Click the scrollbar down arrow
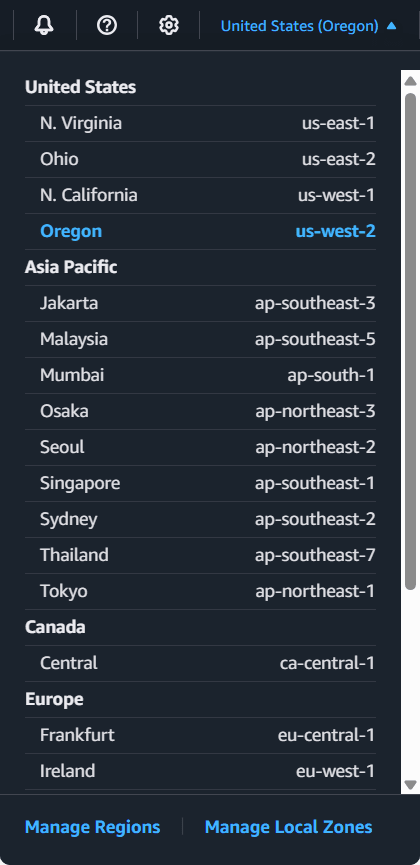Viewport: 420px width, 865px height. [x=410, y=784]
